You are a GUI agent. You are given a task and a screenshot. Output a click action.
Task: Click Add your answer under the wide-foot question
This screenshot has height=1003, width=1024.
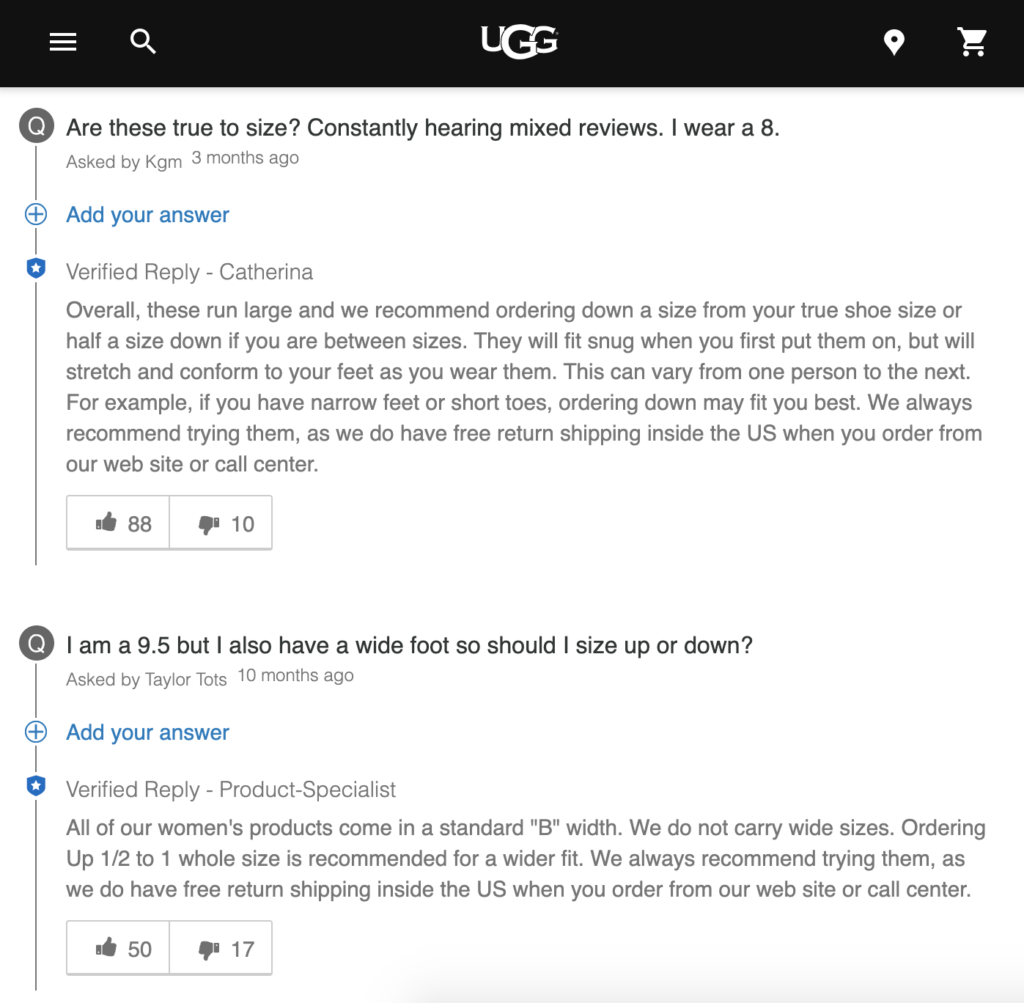(x=147, y=732)
